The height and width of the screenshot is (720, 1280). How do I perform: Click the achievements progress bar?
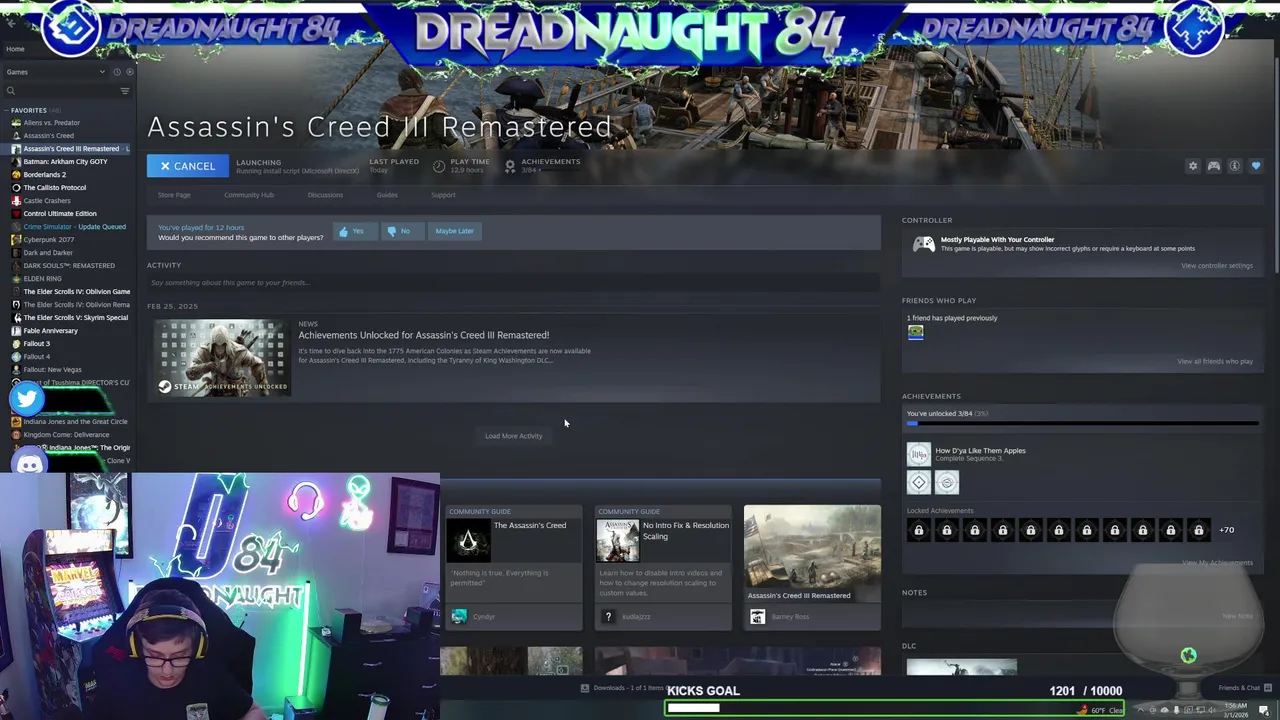point(1082,424)
